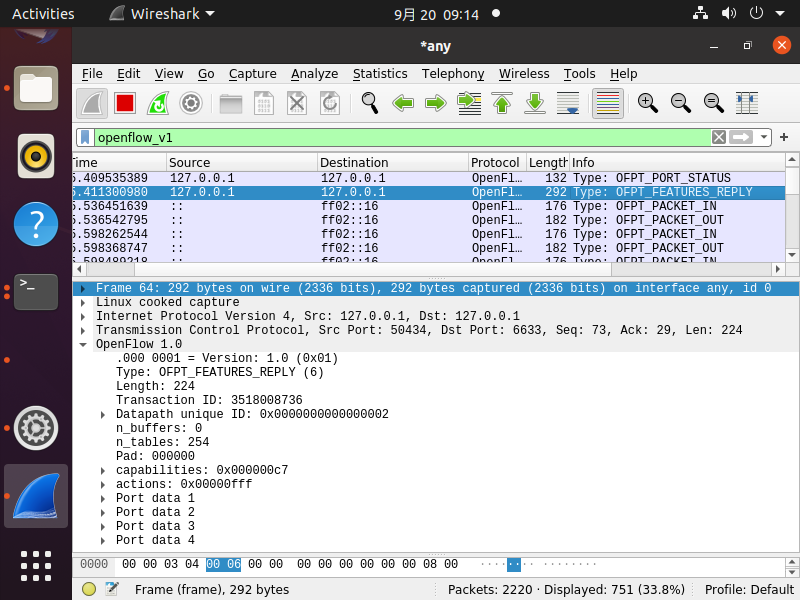Click the filter bookmark icon

click(85, 137)
